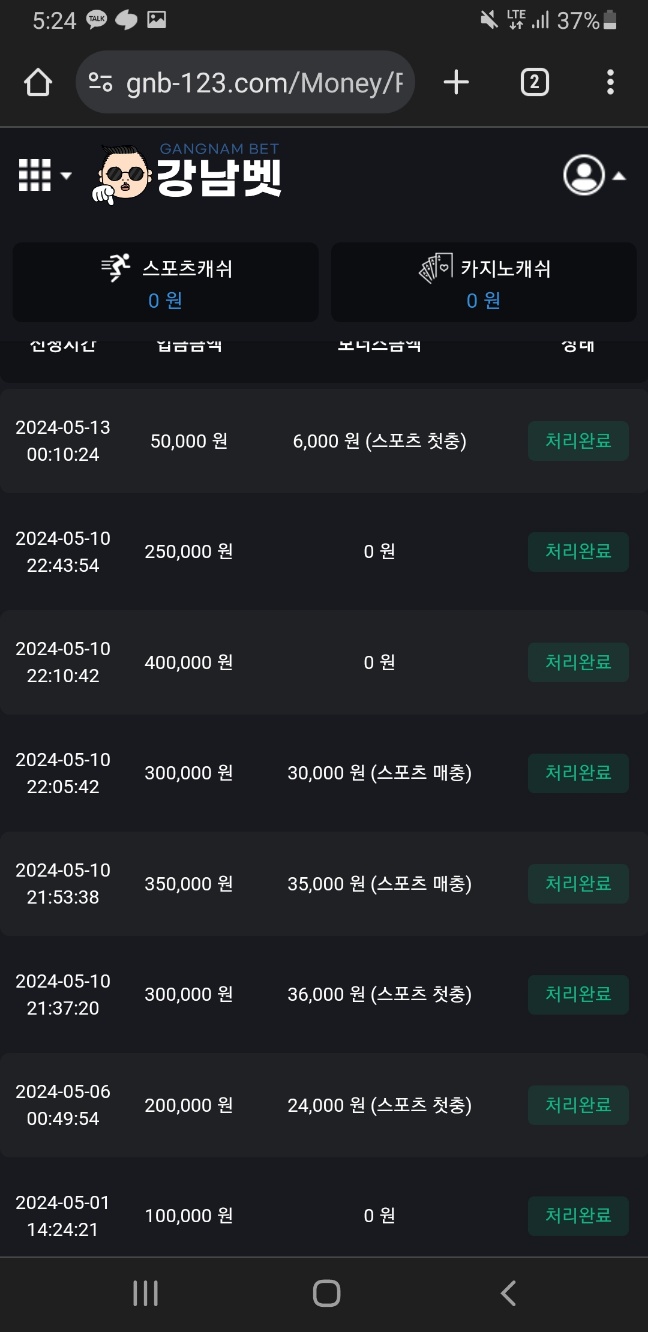
Task: Open the grid menu icon beside logo
Action: point(34,175)
